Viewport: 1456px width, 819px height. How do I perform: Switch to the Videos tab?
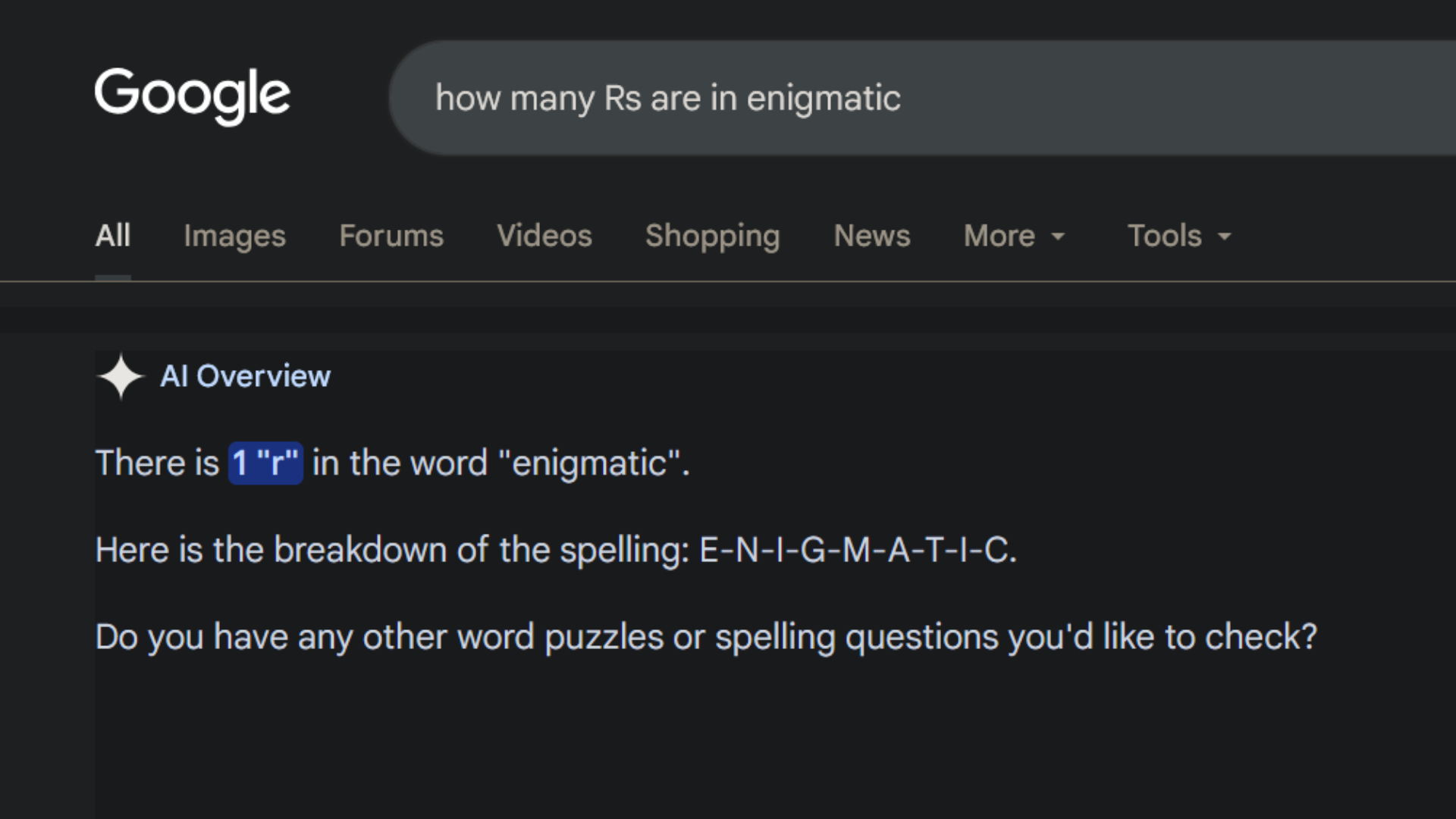pyautogui.click(x=544, y=236)
